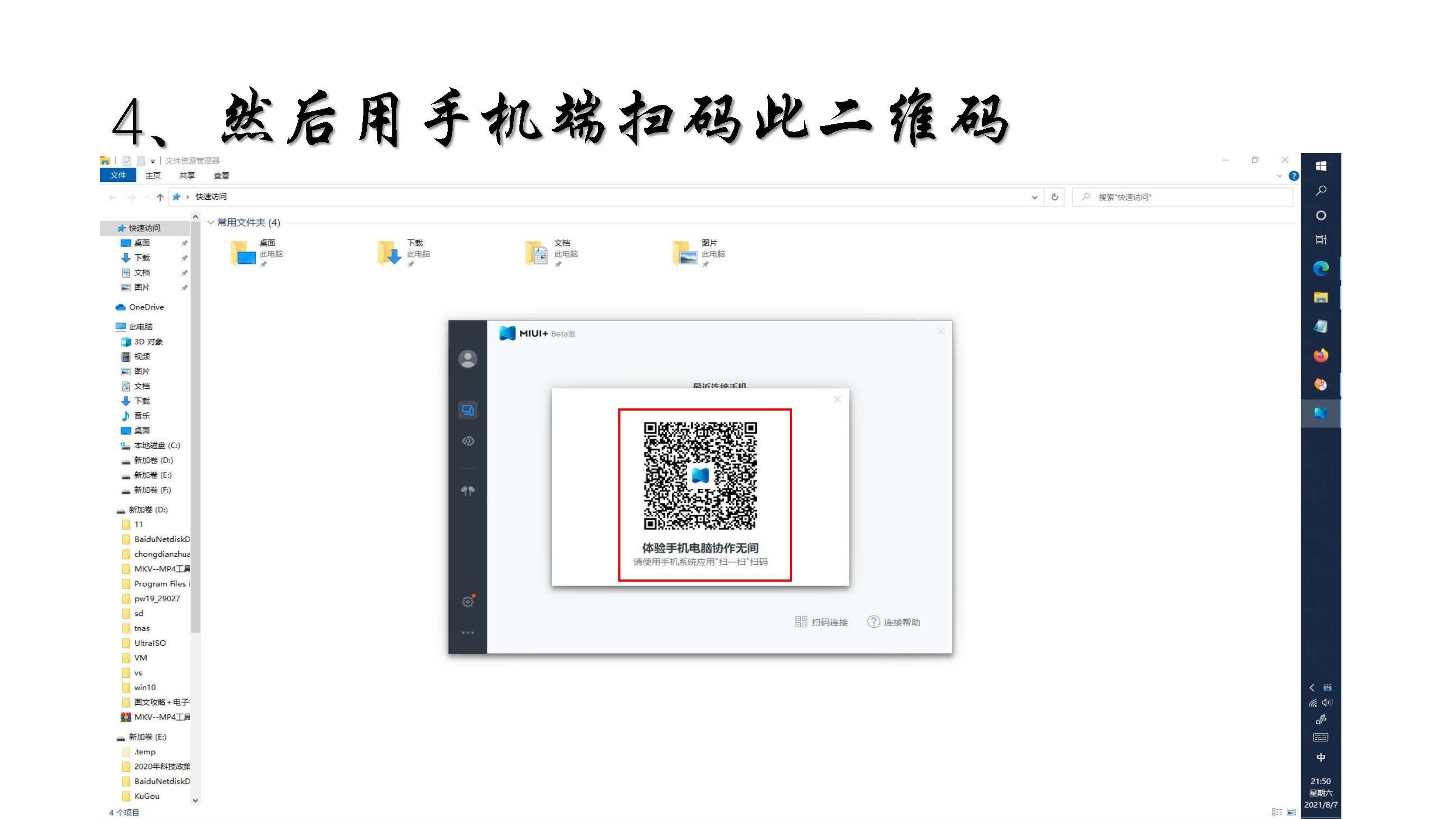Select OneDrive in the navigation pane

[146, 307]
